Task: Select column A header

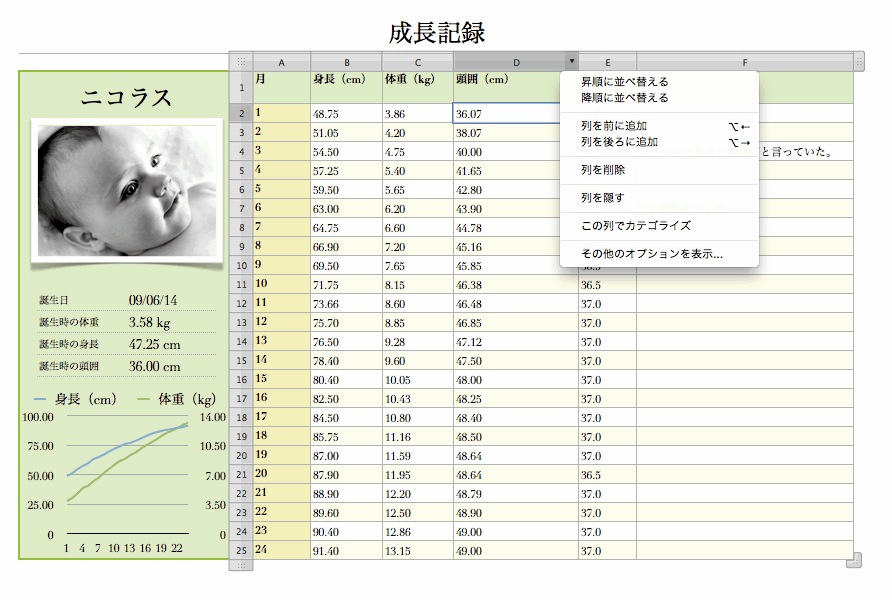Action: point(282,62)
